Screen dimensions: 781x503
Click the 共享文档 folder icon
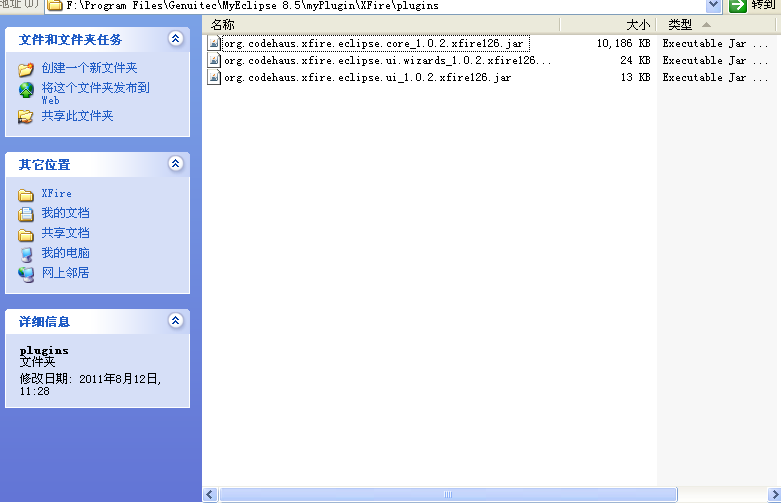pos(26,234)
